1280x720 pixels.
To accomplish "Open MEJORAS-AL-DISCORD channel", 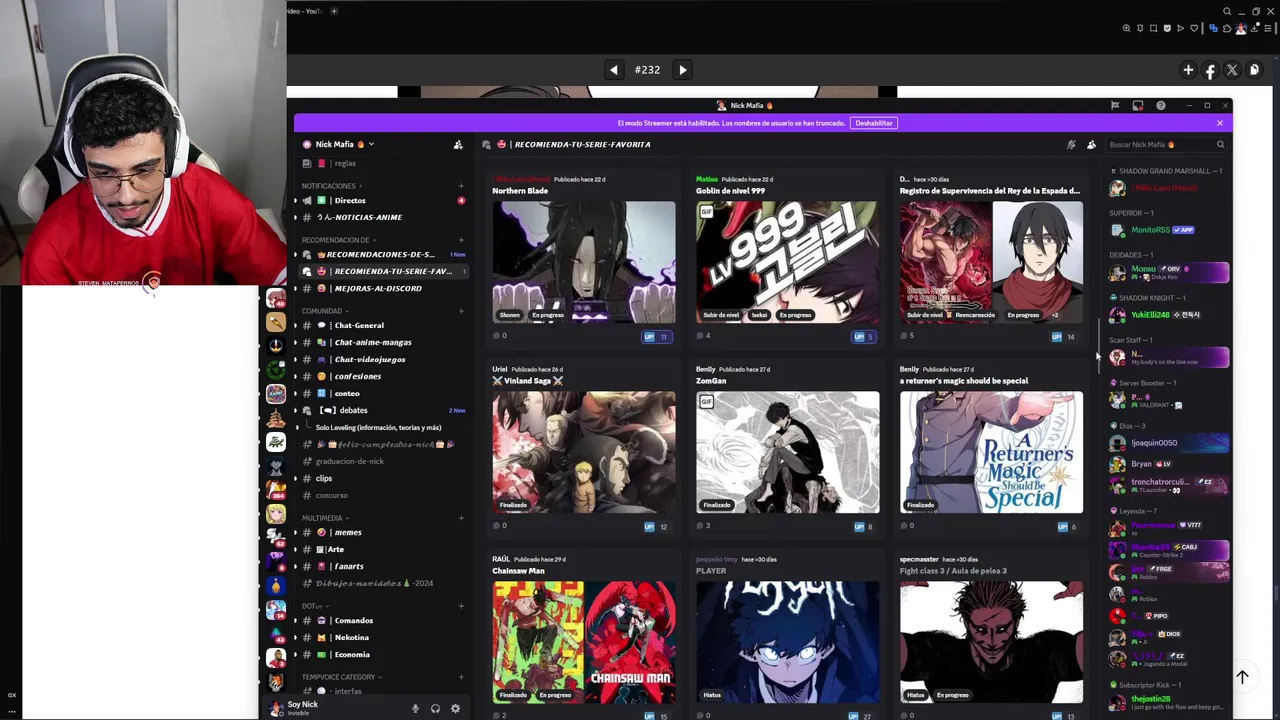I will [x=383, y=288].
